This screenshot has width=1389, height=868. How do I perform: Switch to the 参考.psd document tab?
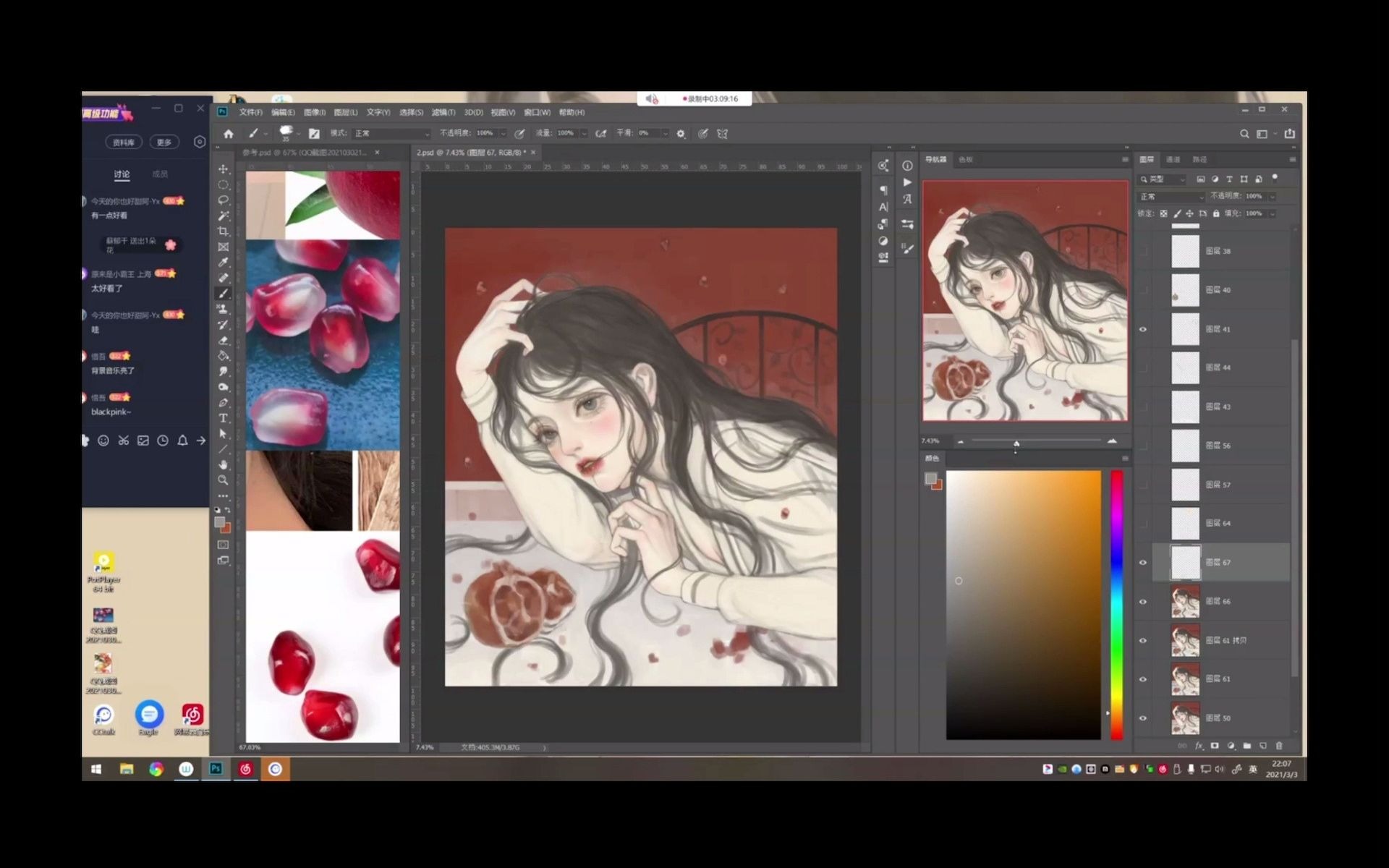[x=311, y=153]
